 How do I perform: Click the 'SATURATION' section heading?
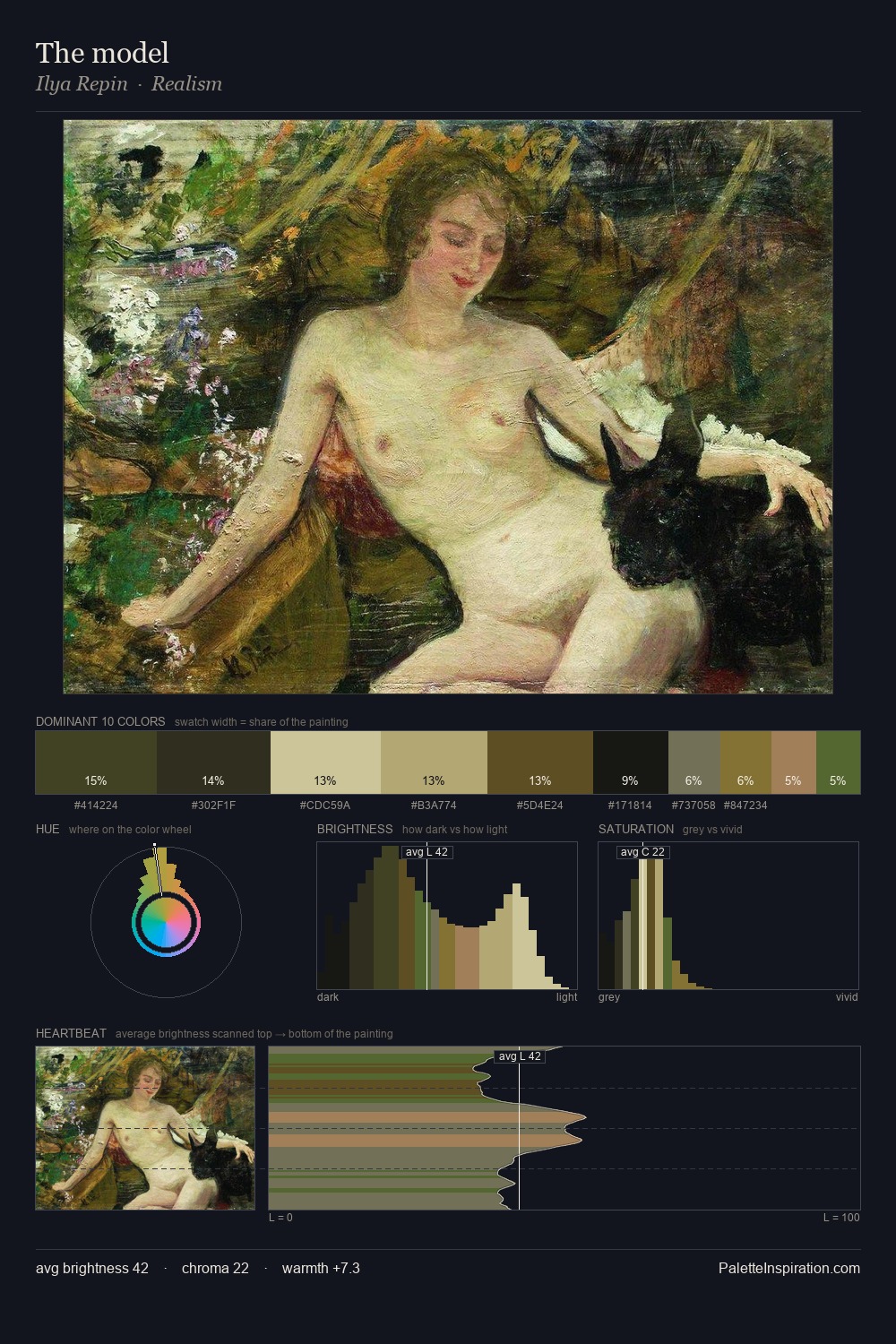(x=636, y=829)
